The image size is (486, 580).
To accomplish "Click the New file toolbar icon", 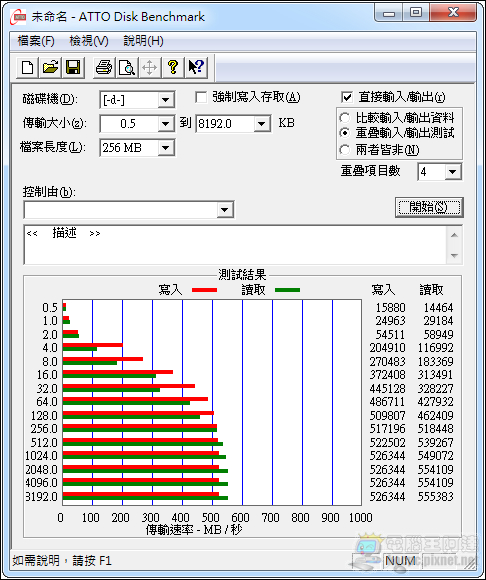I will 27,68.
